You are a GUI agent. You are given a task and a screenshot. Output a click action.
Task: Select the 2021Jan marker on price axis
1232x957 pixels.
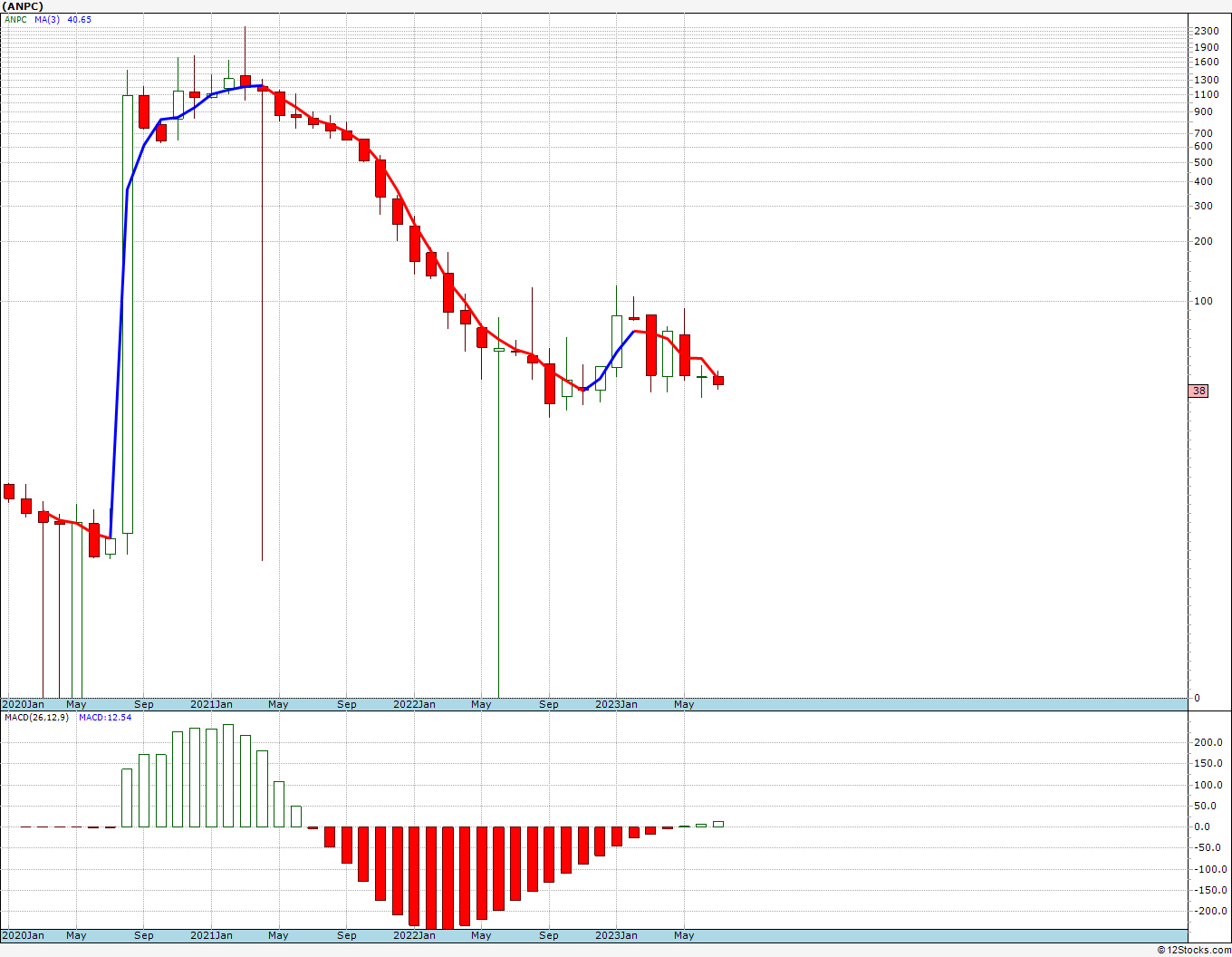pyautogui.click(x=211, y=704)
